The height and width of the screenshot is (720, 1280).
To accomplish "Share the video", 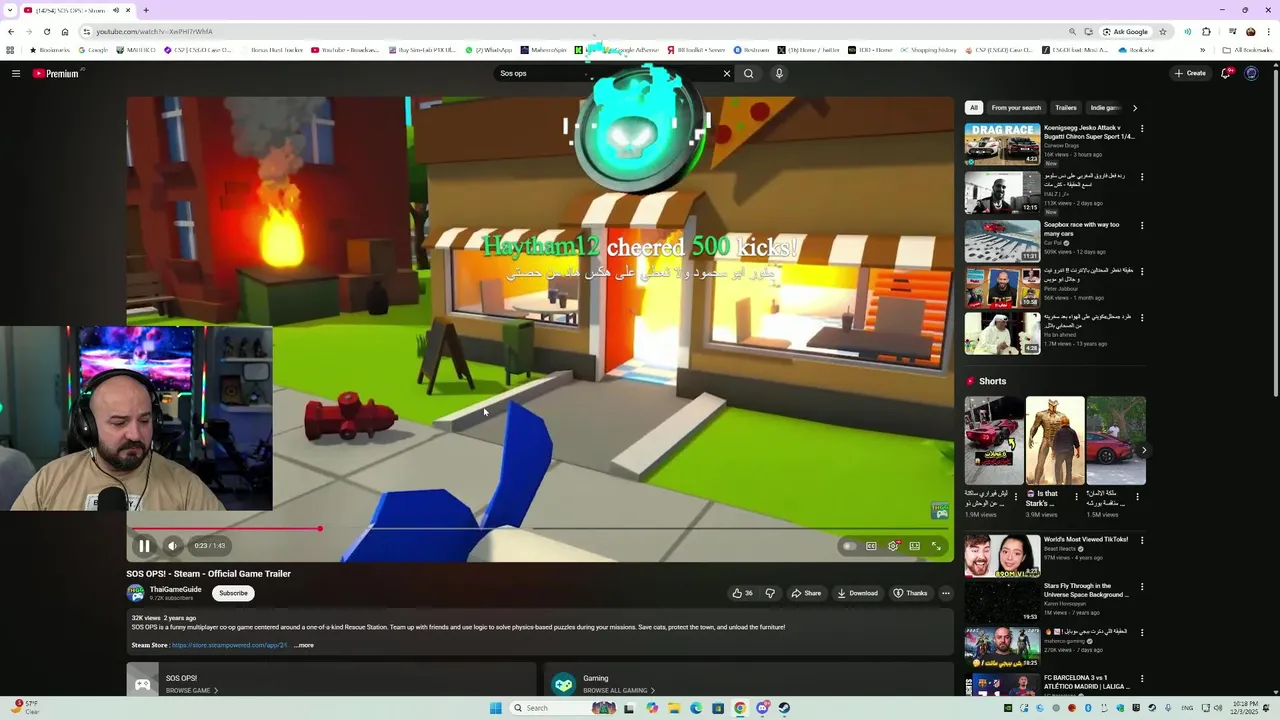I will coord(806,593).
